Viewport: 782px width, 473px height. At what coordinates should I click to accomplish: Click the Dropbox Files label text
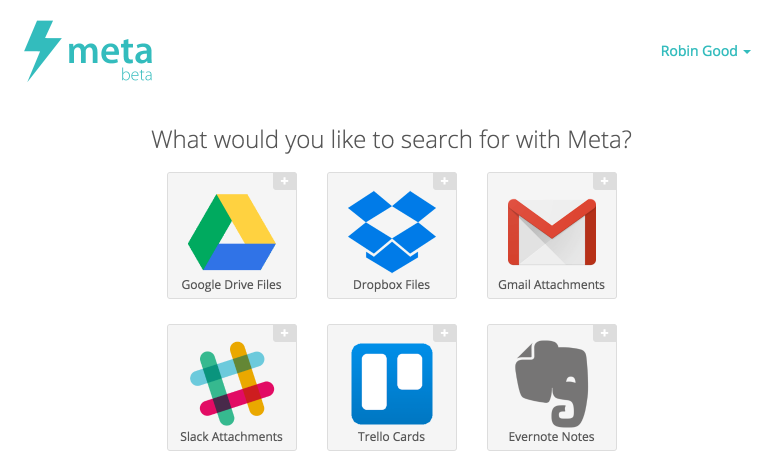(x=391, y=285)
